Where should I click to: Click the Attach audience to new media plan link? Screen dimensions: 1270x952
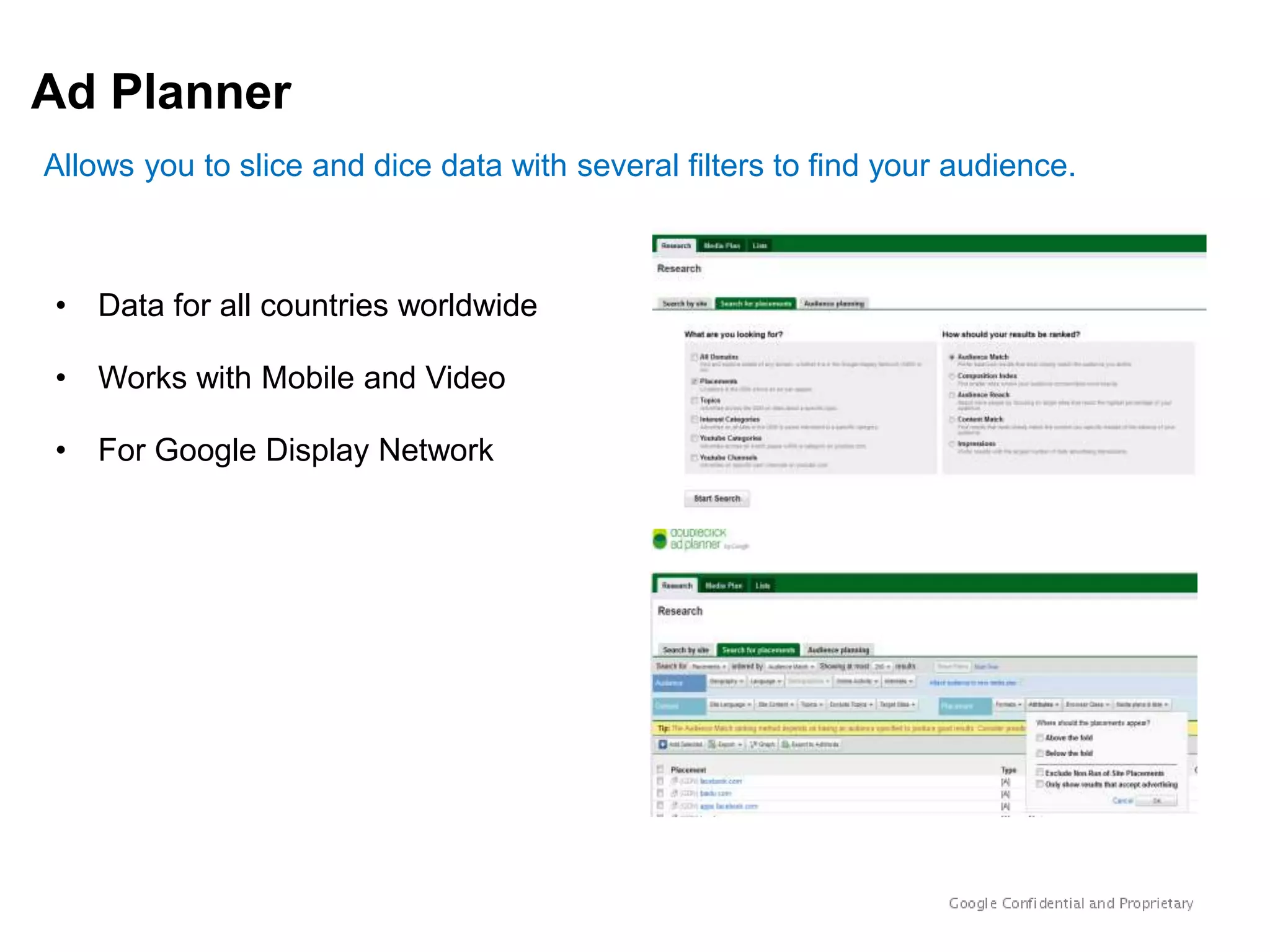[x=972, y=682]
